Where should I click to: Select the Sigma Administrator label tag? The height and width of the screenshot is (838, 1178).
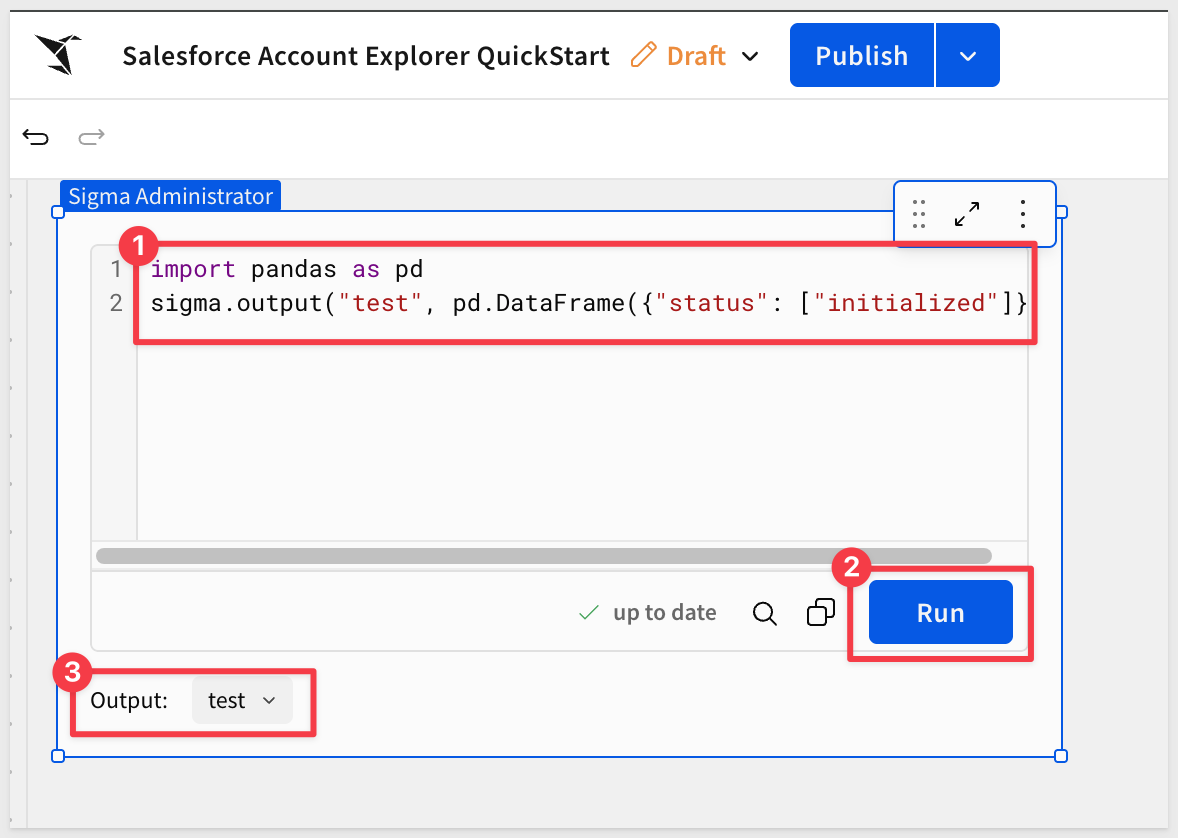(x=170, y=196)
